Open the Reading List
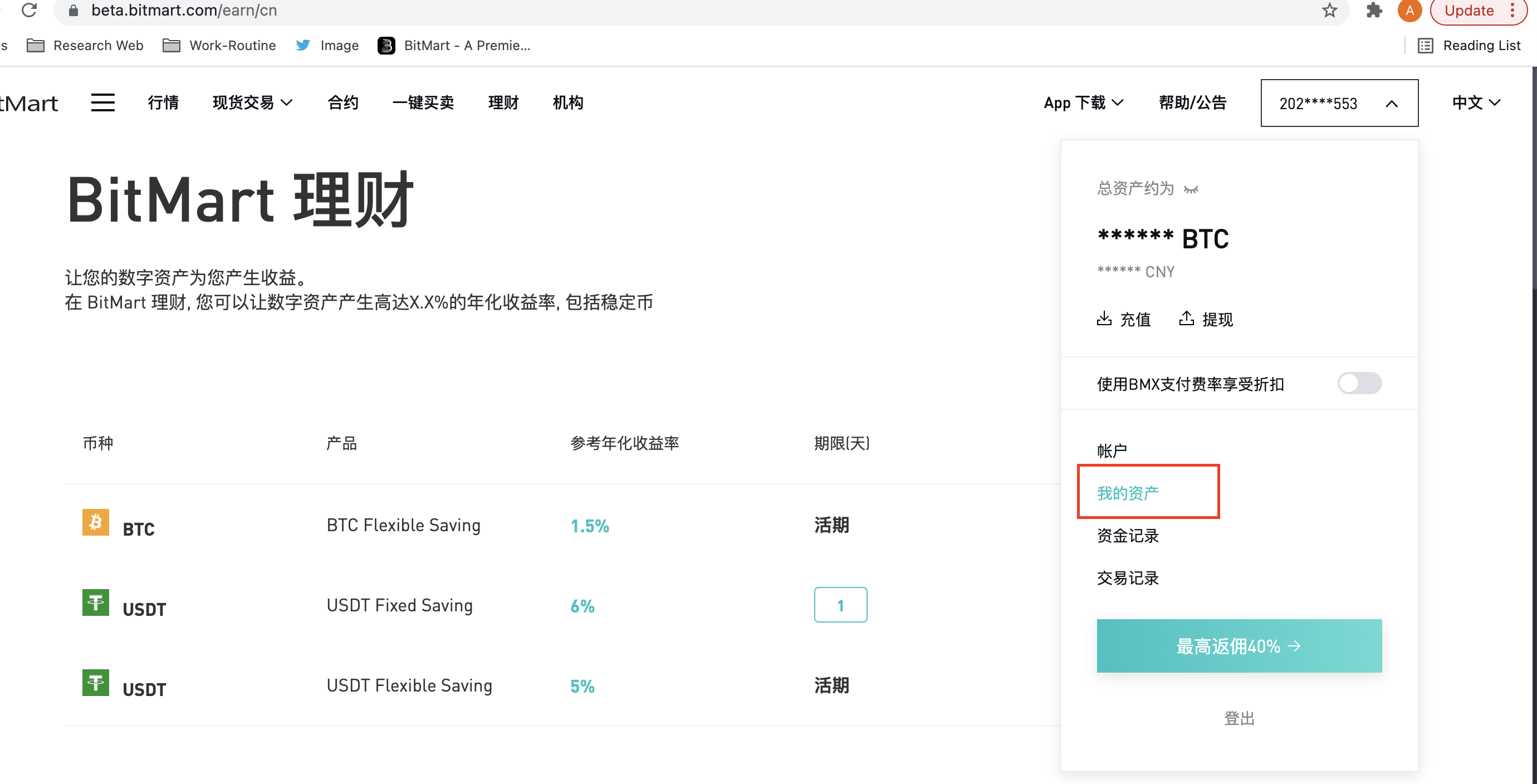This screenshot has width=1537, height=784. tap(1470, 45)
